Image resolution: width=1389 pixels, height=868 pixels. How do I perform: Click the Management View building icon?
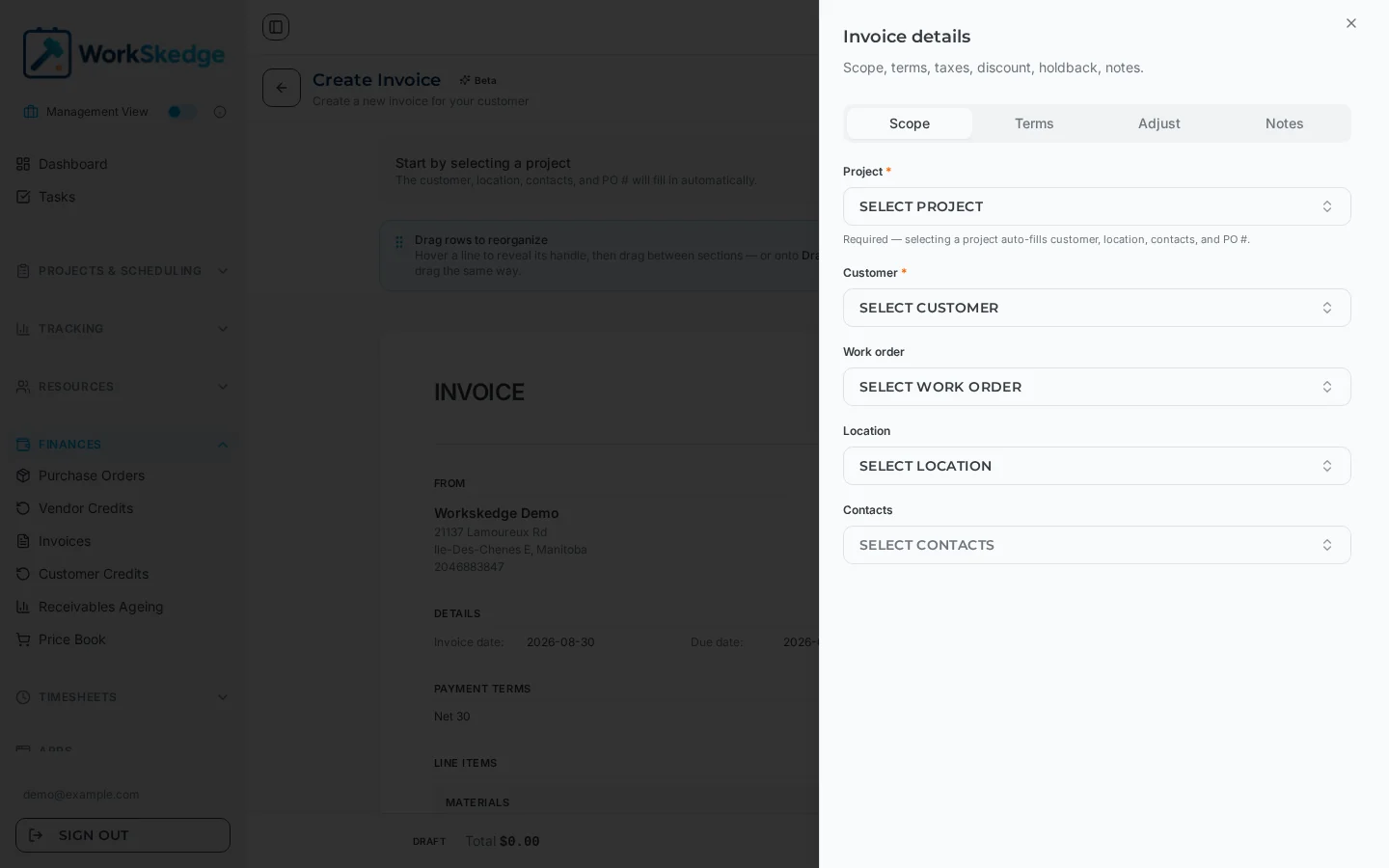(31, 112)
